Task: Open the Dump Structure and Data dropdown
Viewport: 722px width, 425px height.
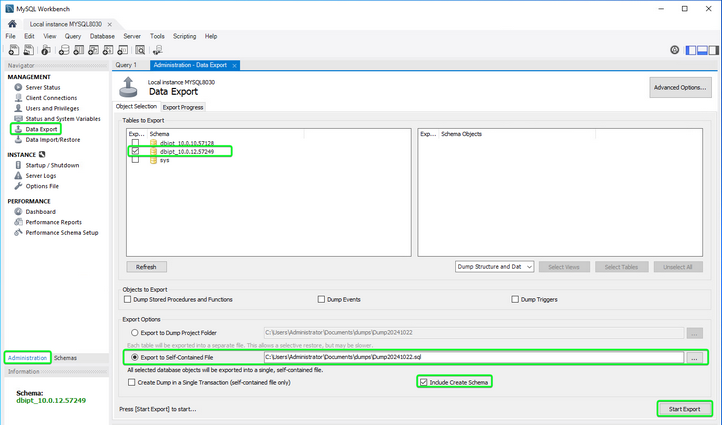Action: click(x=495, y=267)
